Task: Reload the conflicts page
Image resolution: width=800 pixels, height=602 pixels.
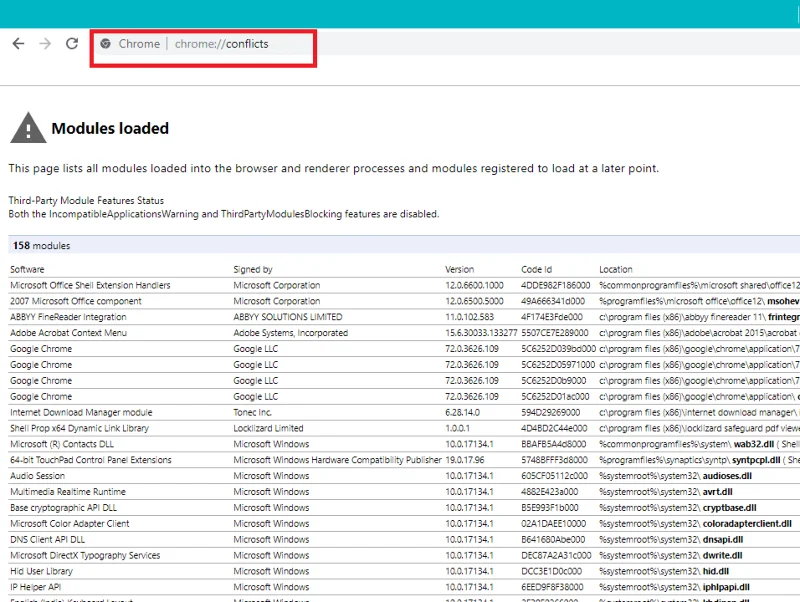Action: [x=70, y=43]
